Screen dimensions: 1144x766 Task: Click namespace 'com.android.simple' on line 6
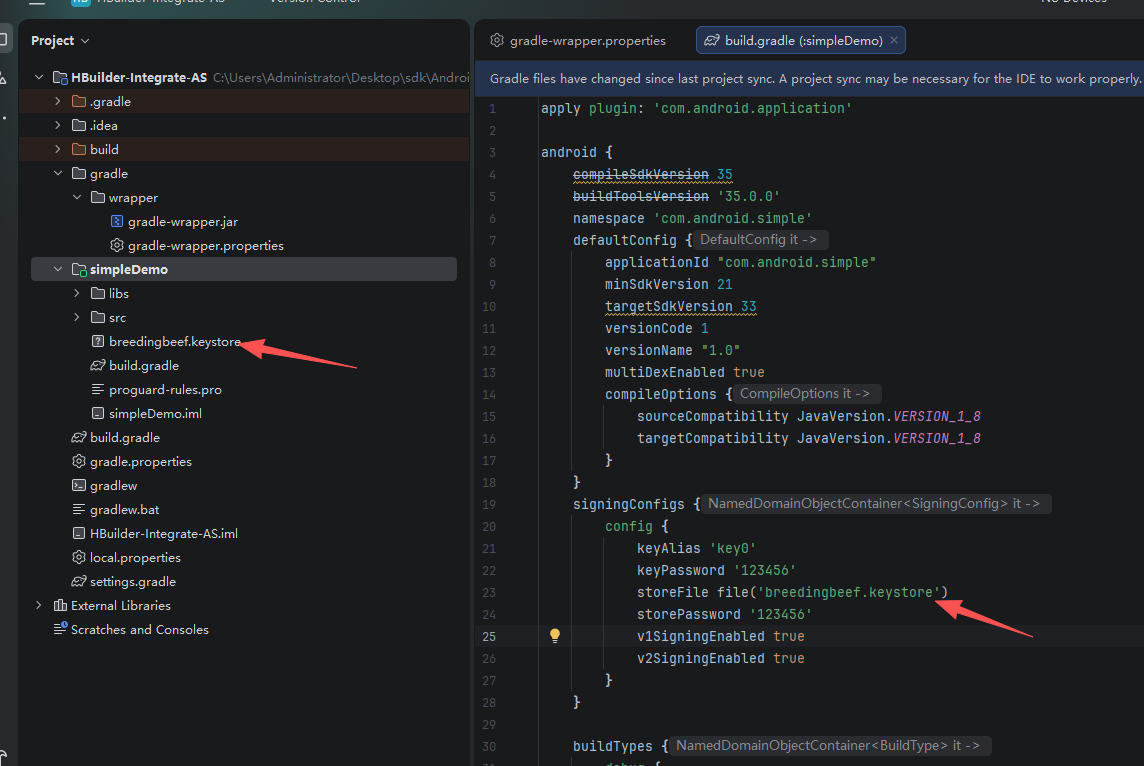[x=692, y=218]
